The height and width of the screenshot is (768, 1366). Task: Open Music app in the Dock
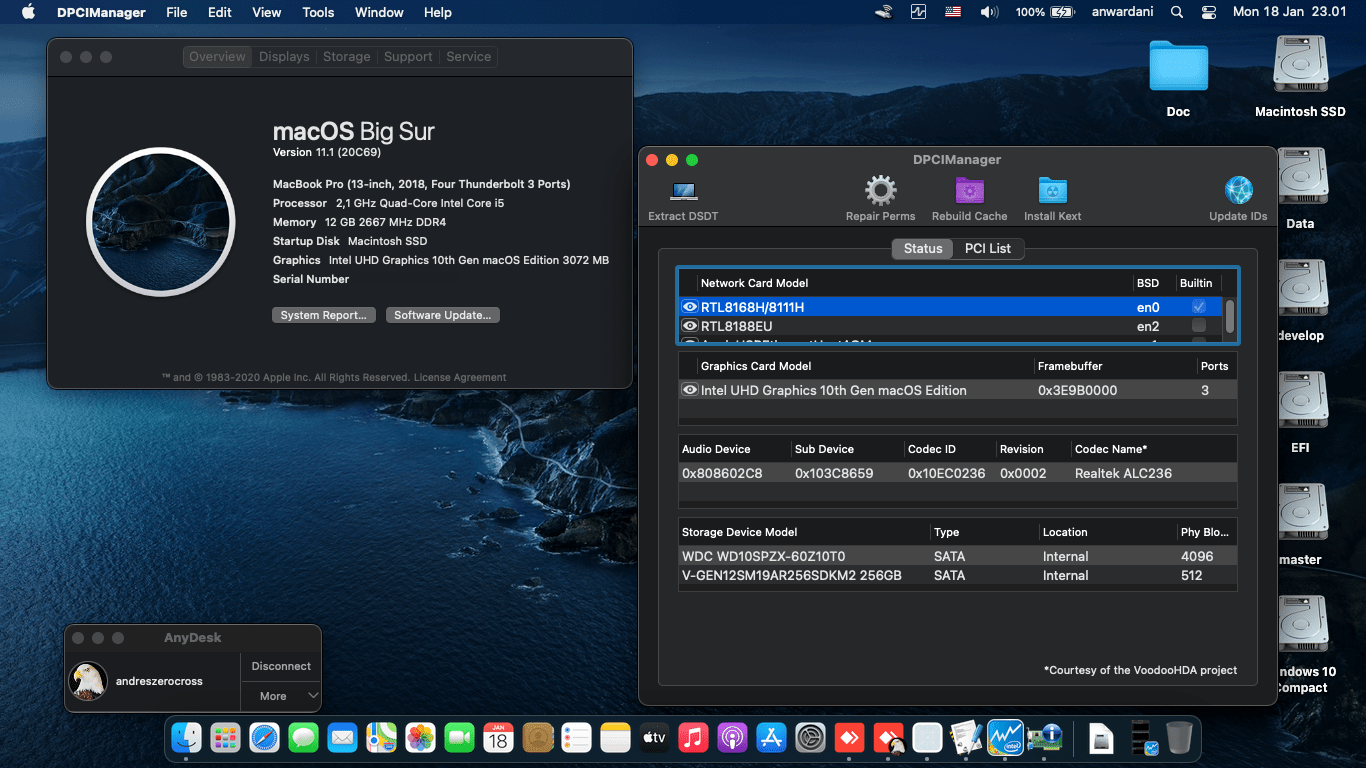(693, 738)
